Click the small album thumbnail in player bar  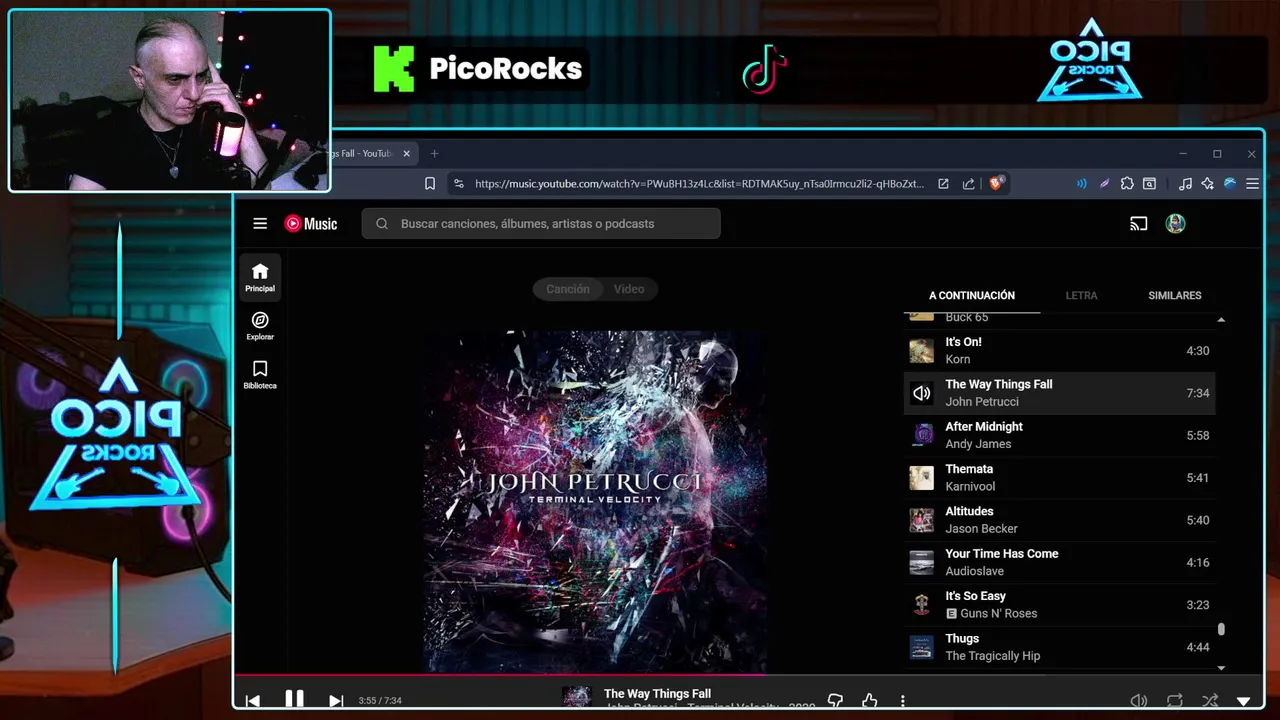click(576, 697)
